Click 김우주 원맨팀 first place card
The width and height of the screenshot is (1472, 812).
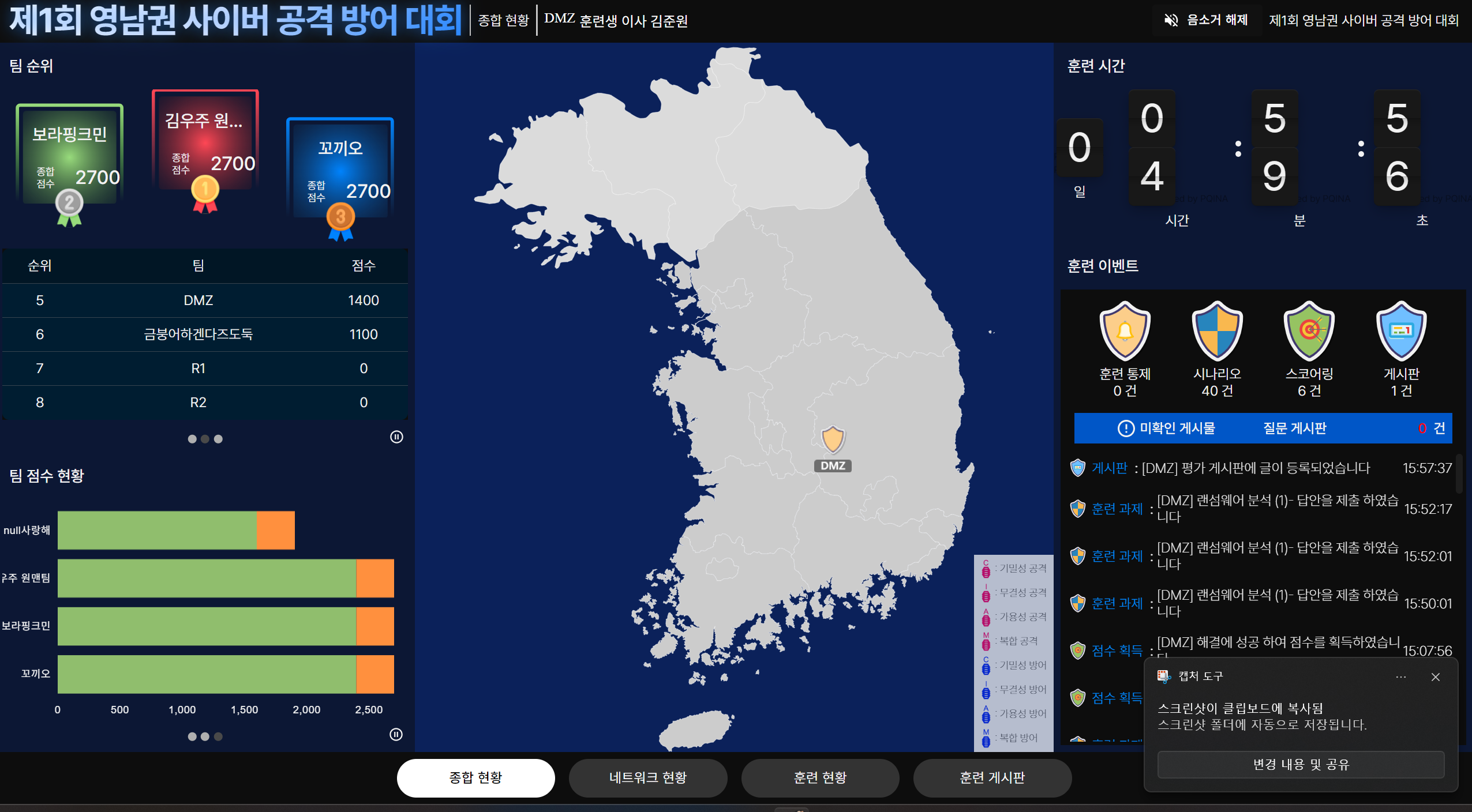205,141
